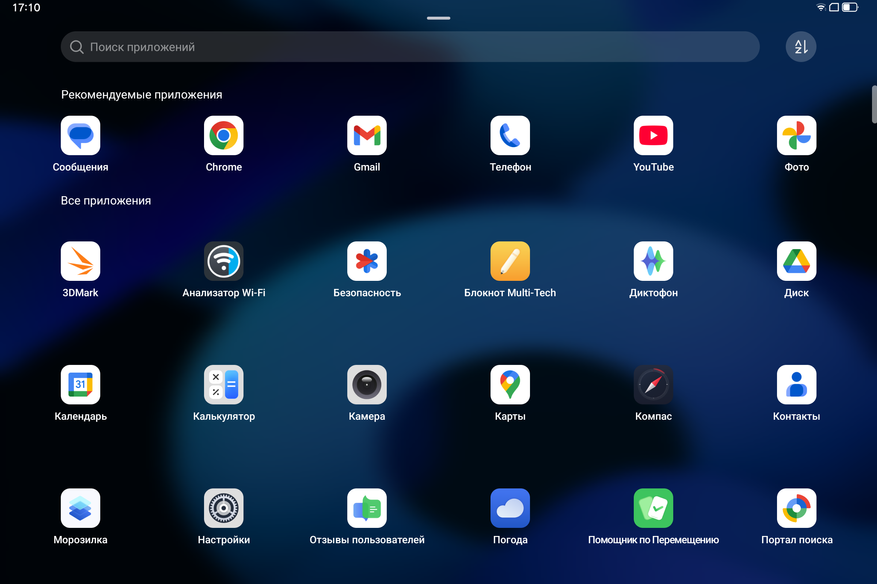Open Gmail app
Viewport: 877px width, 584px height.
pos(367,135)
